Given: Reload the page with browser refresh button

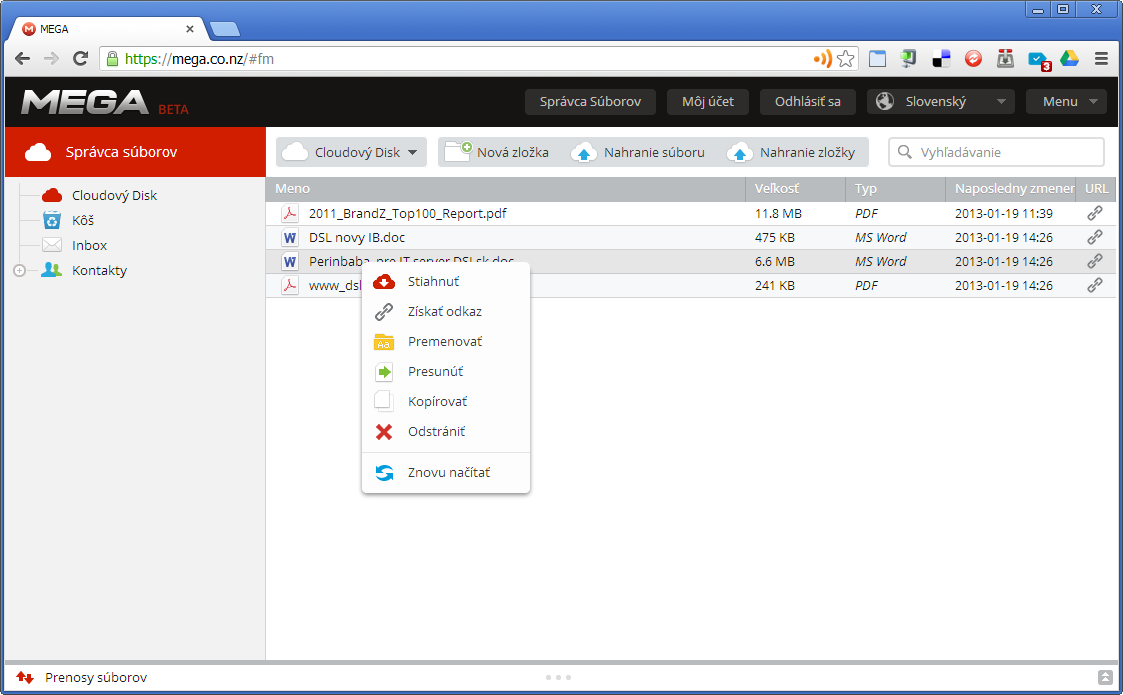Looking at the screenshot, I should [80, 59].
